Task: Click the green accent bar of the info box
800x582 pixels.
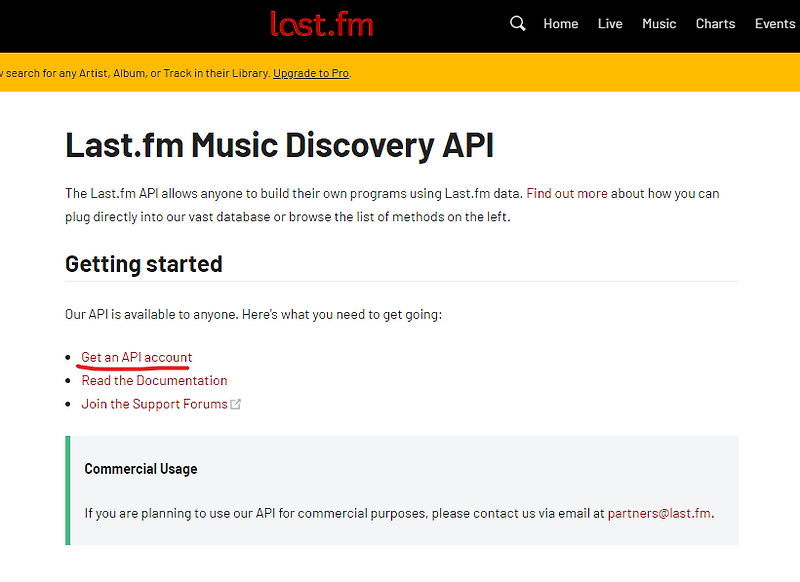Action: [67, 490]
